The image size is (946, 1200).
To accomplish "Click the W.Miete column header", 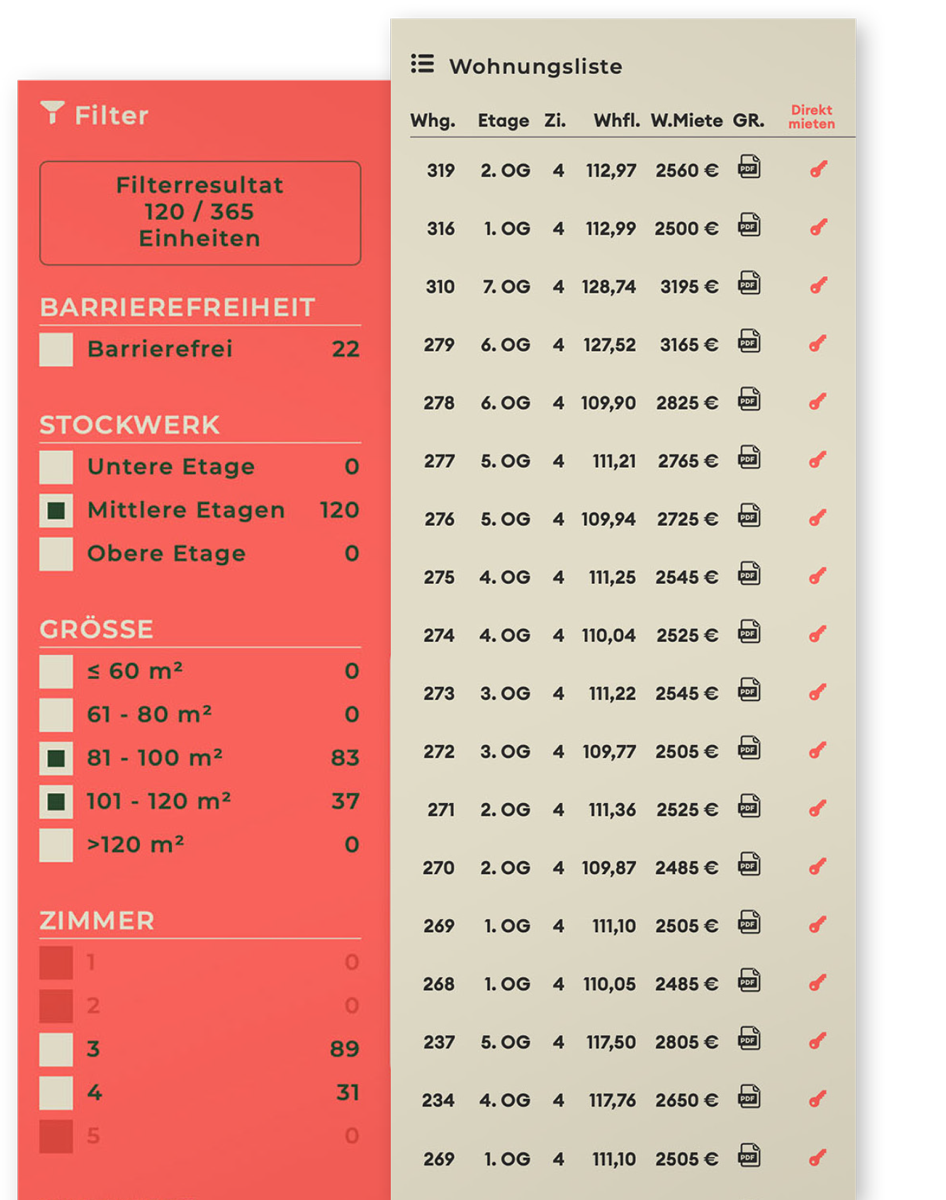I will (x=686, y=120).
